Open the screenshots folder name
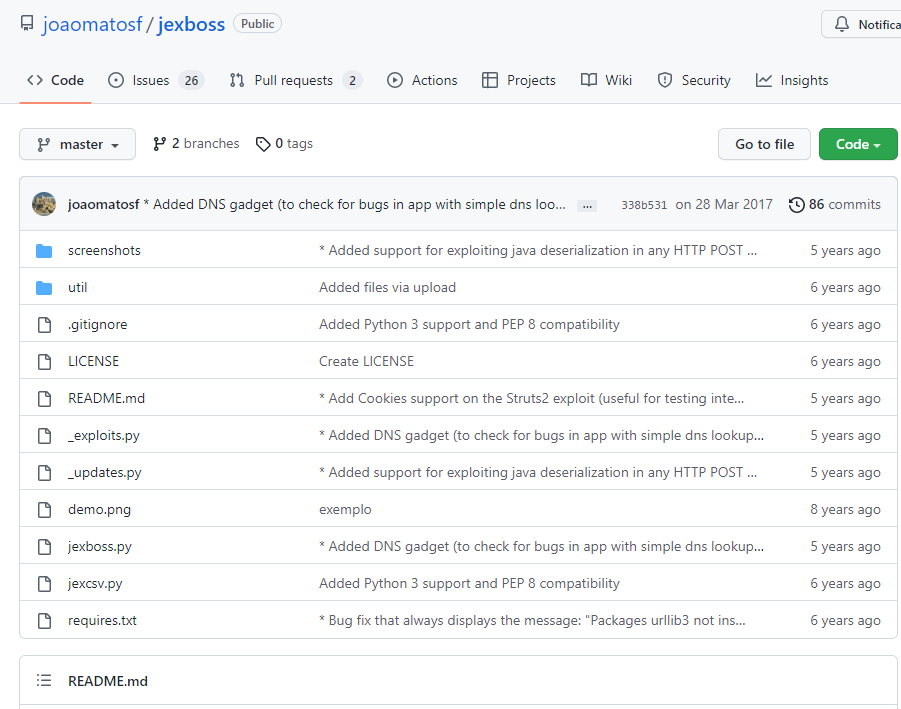The width and height of the screenshot is (901, 709). point(104,251)
